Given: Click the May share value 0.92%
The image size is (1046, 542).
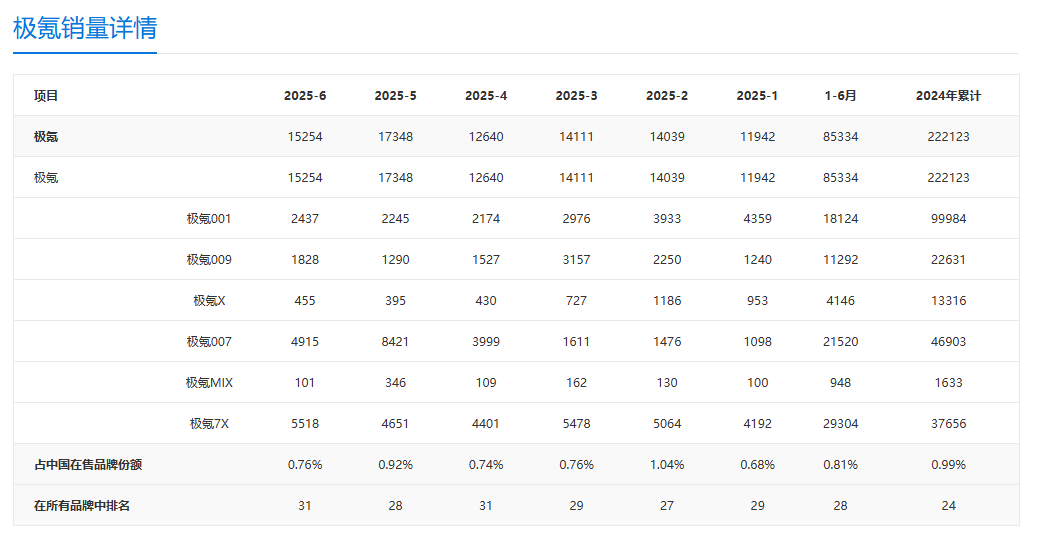Looking at the screenshot, I should 396,465.
